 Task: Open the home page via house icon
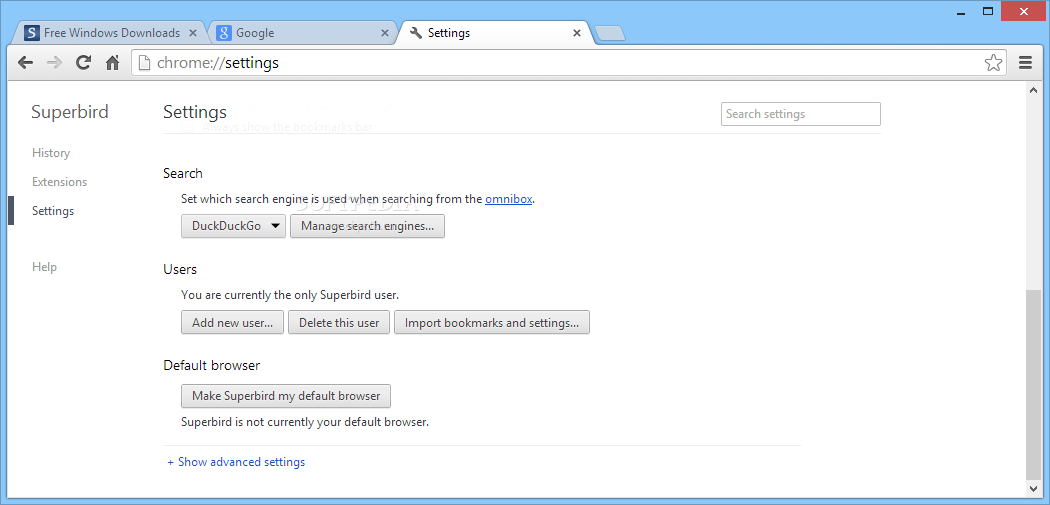112,63
